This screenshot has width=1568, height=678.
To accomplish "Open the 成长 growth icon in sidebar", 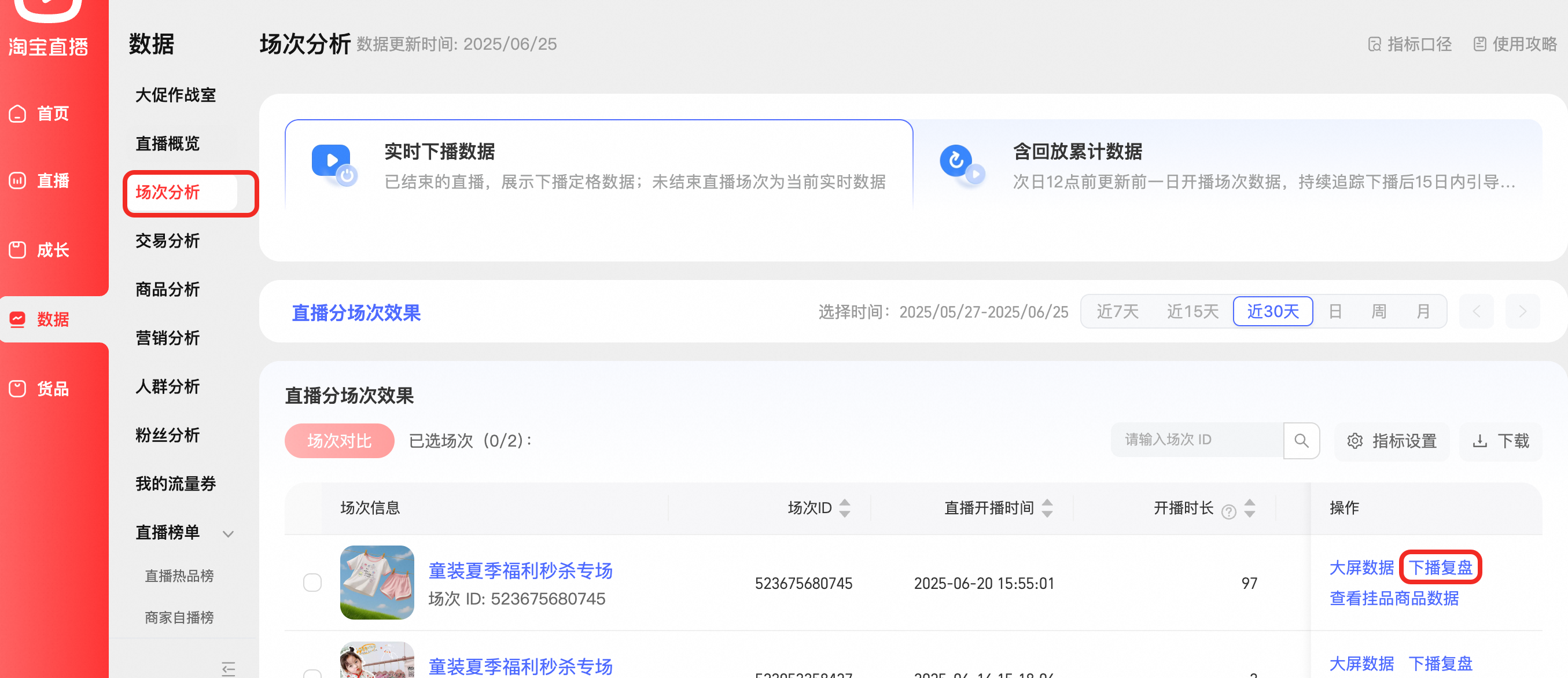I will pyautogui.click(x=18, y=249).
